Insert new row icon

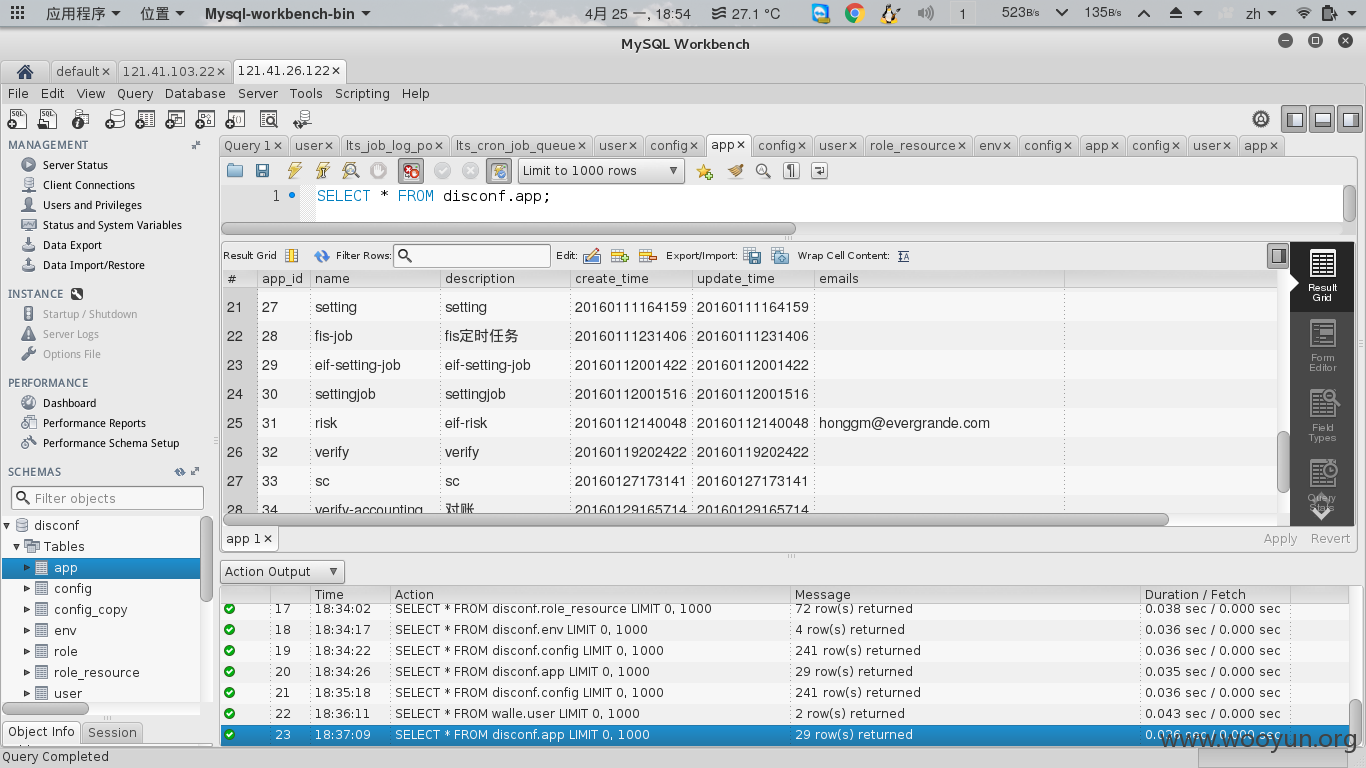(620, 256)
